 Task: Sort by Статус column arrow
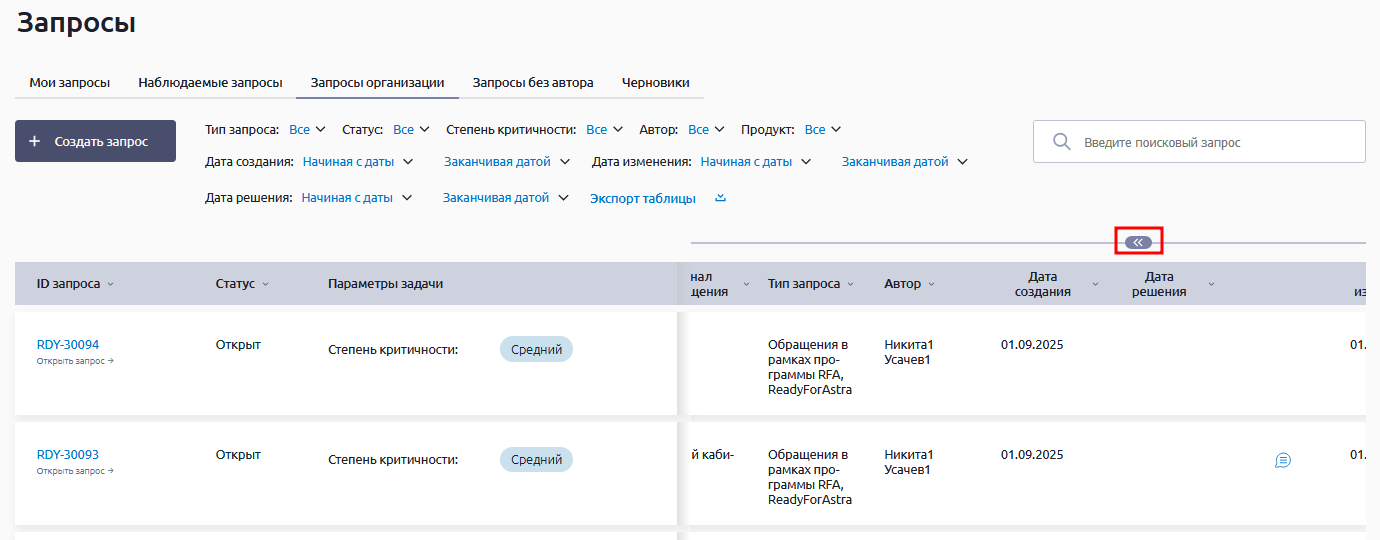pyautogui.click(x=266, y=284)
